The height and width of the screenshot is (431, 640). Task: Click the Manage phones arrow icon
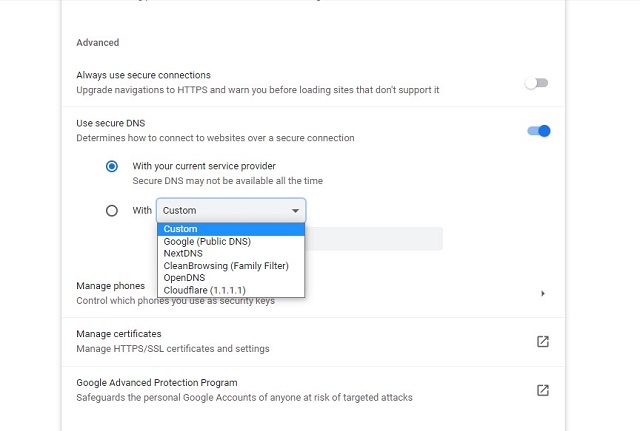pos(542,293)
